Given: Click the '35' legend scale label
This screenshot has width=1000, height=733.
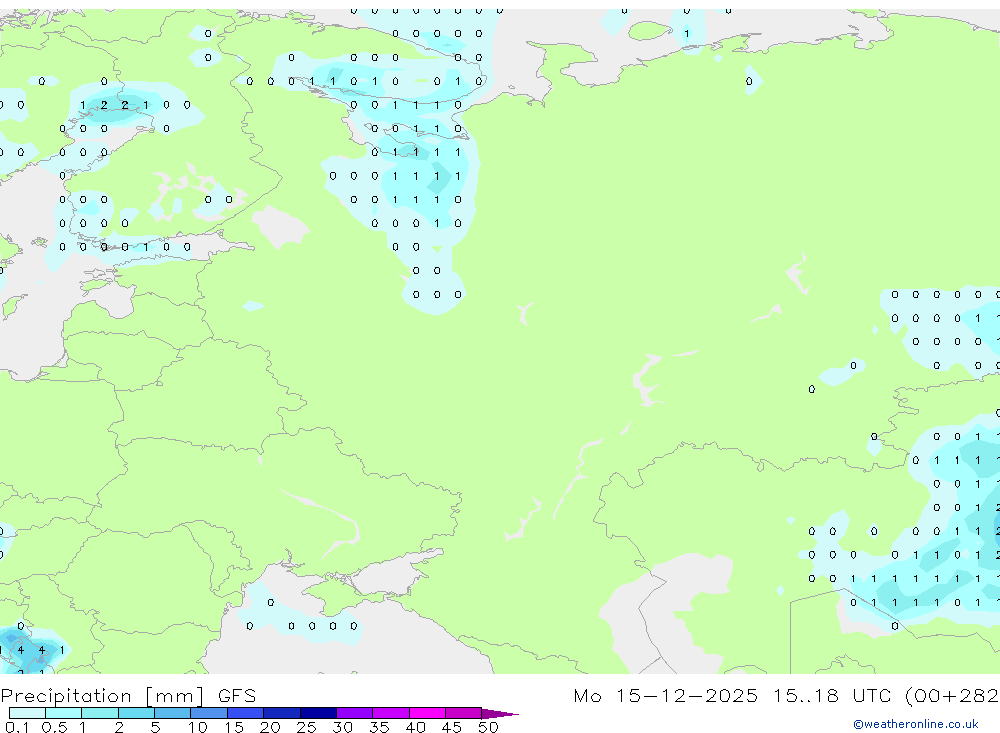Looking at the screenshot, I should [379, 727].
